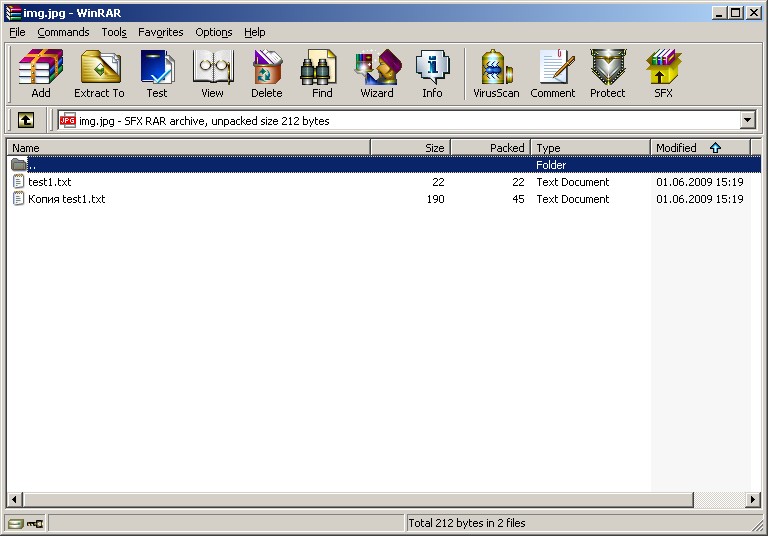This screenshot has width=768, height=536.
Task: Click 'Total 212 bytes in 2 files' status text
Action: (466, 523)
